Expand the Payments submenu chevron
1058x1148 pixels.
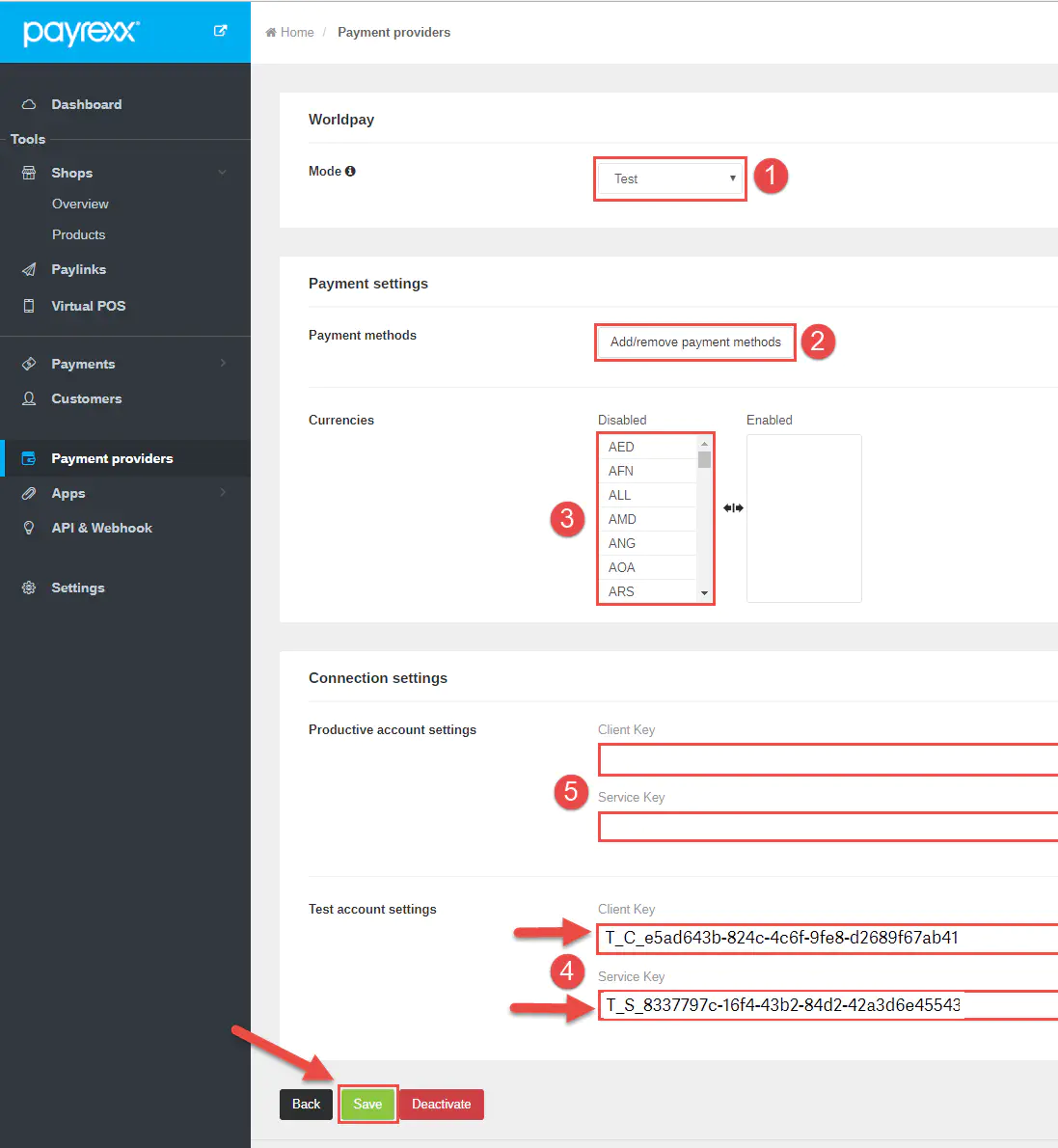pos(223,363)
